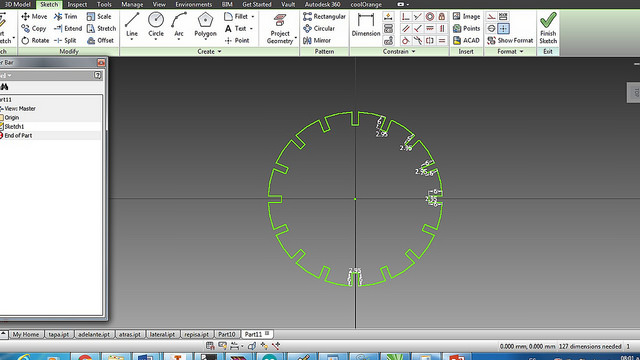
Task: Select the Fillet tool
Action: point(236,17)
